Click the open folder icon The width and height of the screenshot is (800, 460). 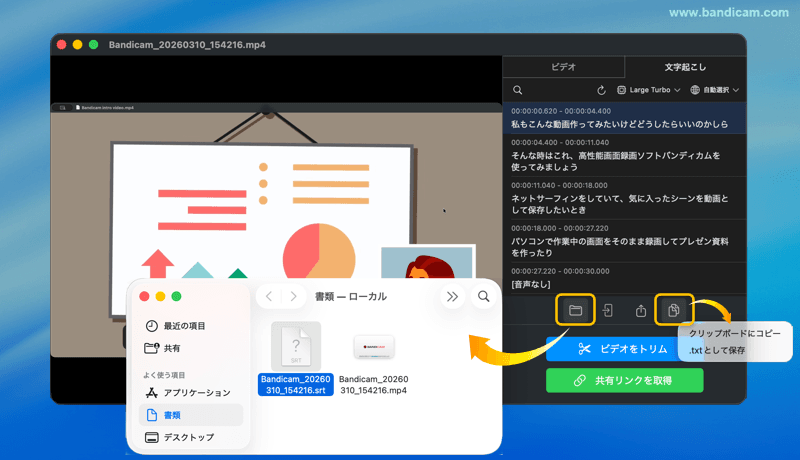coord(575,310)
